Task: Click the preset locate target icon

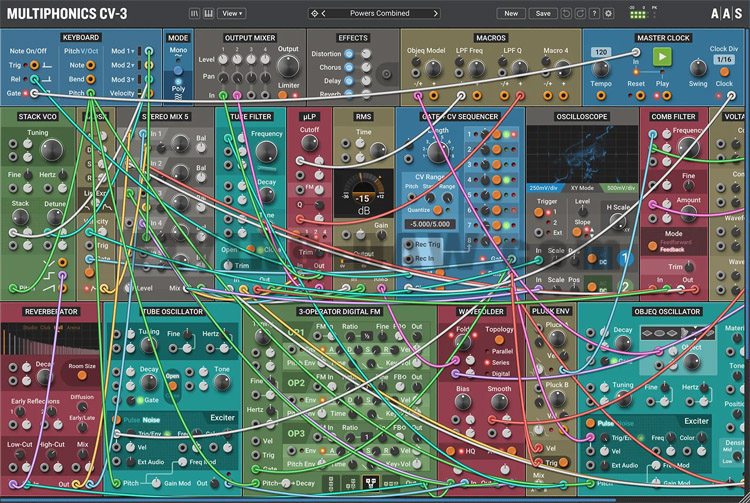Action: click(x=314, y=13)
